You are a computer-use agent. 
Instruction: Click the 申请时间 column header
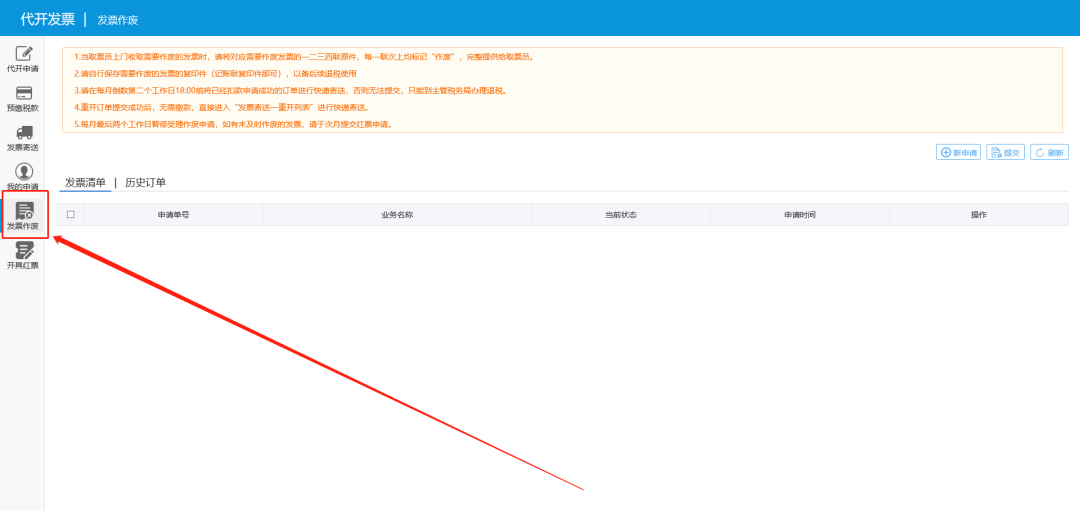click(x=799, y=215)
